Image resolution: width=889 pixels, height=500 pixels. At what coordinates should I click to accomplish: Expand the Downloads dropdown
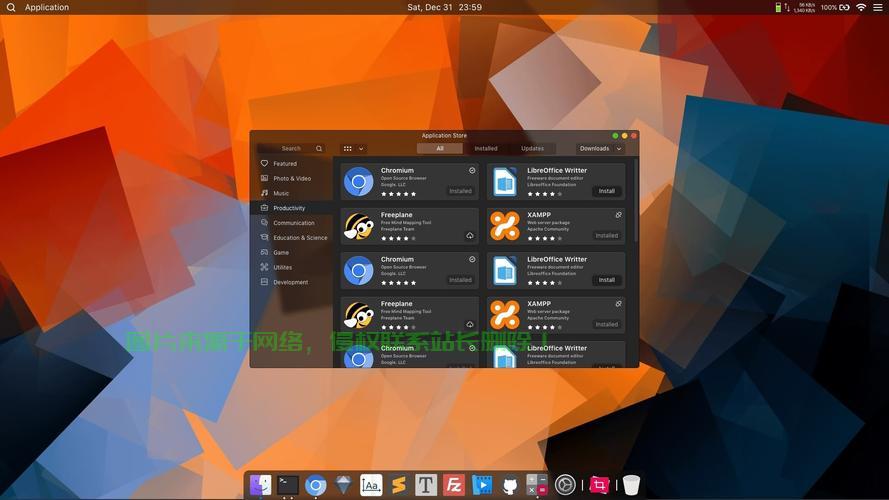[600, 149]
